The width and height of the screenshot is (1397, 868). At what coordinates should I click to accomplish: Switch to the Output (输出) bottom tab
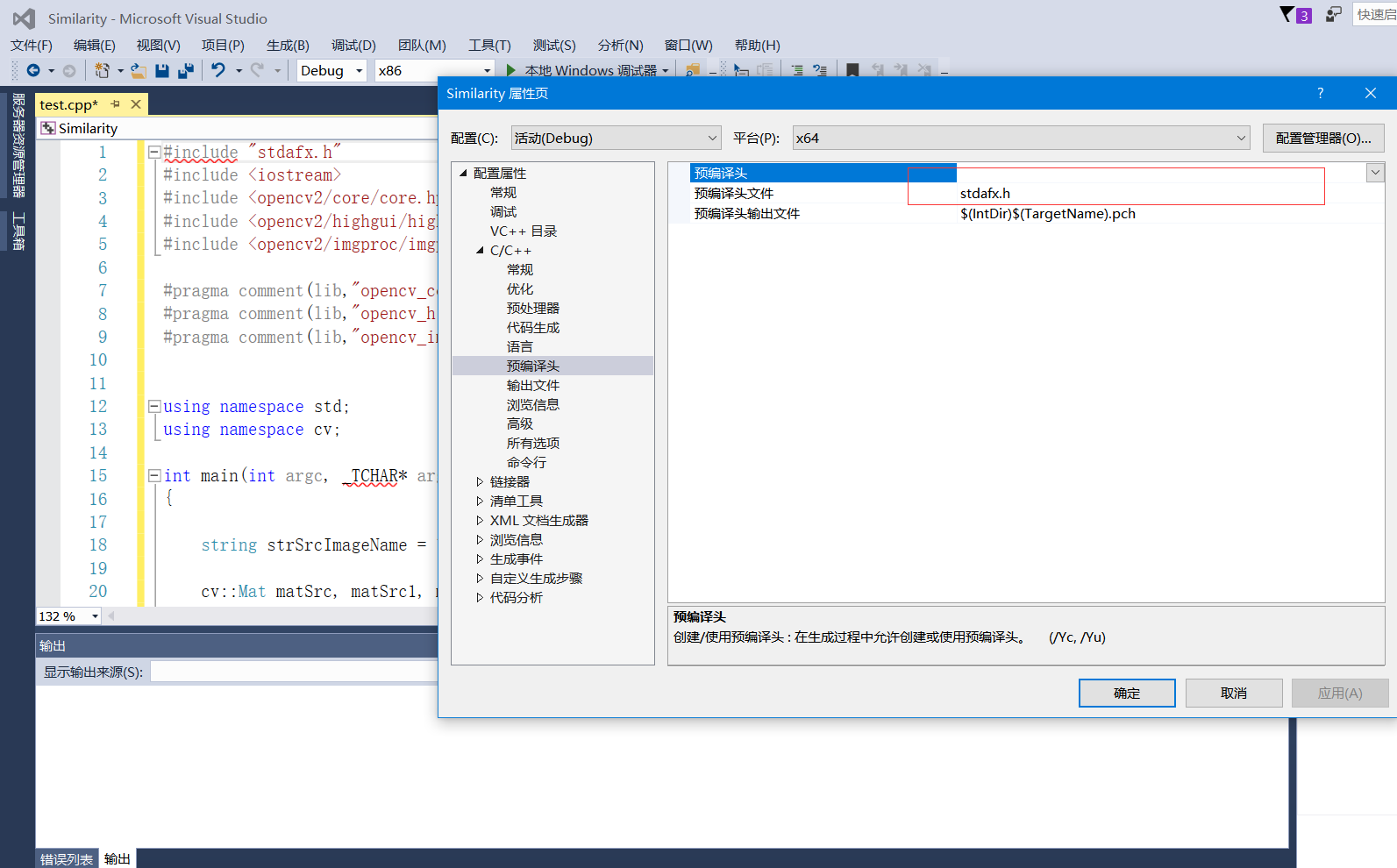[x=118, y=859]
